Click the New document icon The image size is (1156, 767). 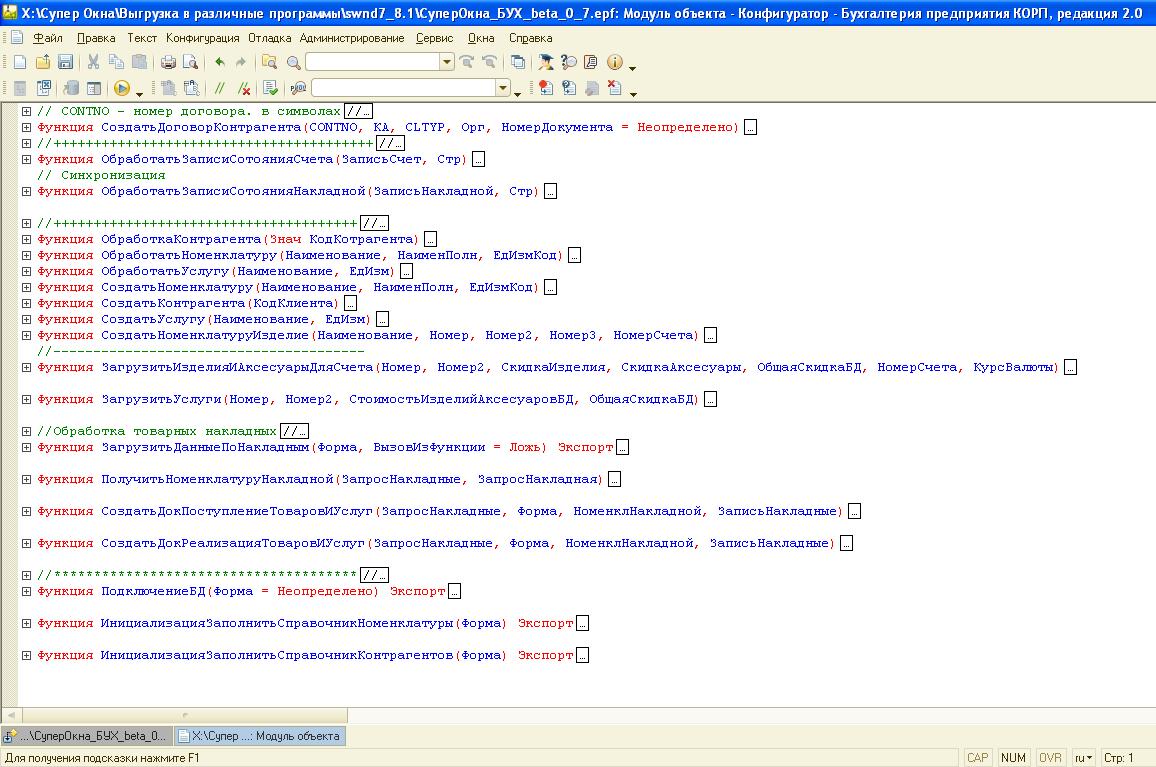coord(20,62)
